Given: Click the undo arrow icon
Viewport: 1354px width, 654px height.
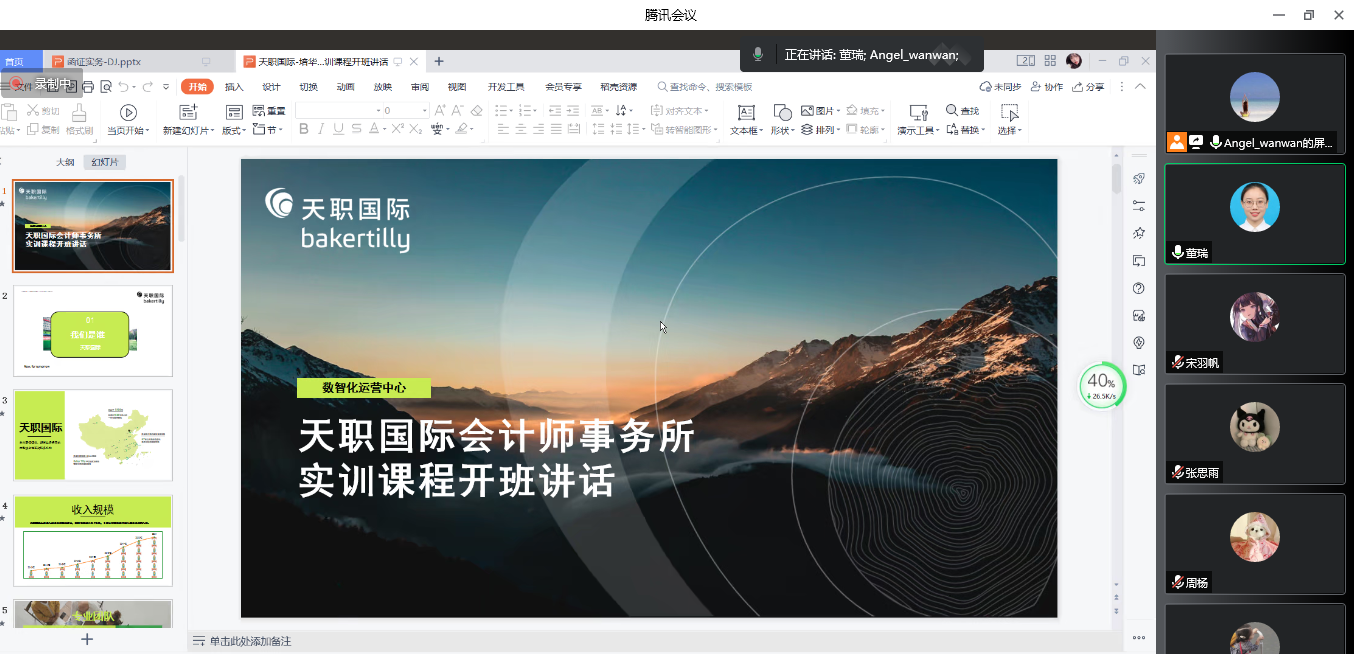Looking at the screenshot, I should (x=123, y=87).
